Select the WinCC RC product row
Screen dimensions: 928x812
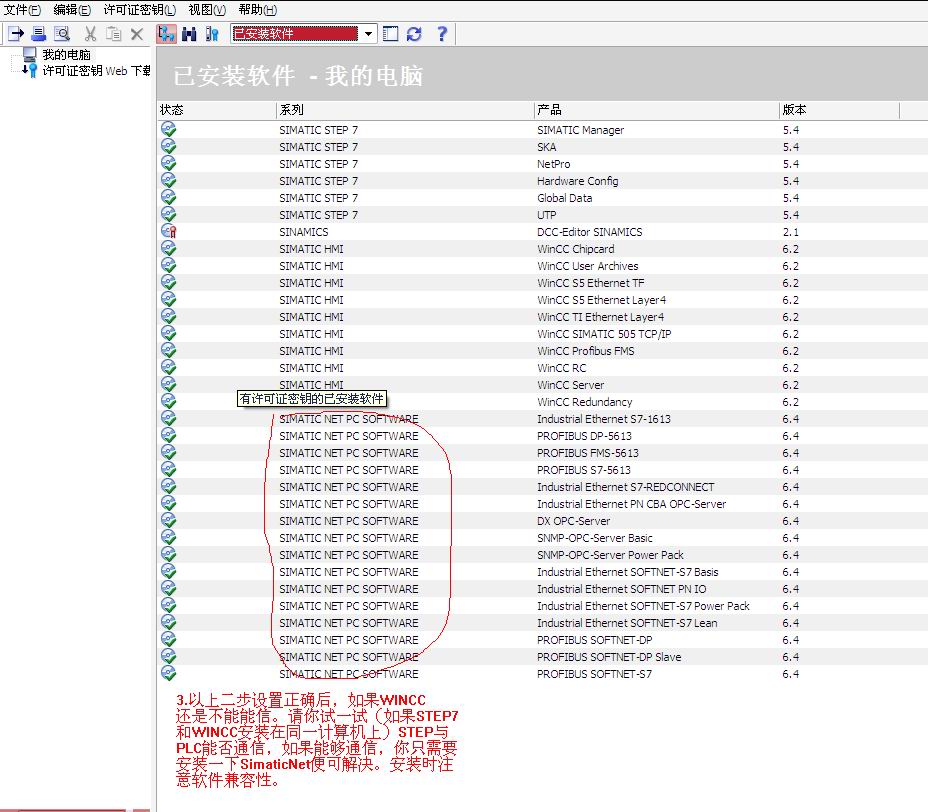(561, 368)
